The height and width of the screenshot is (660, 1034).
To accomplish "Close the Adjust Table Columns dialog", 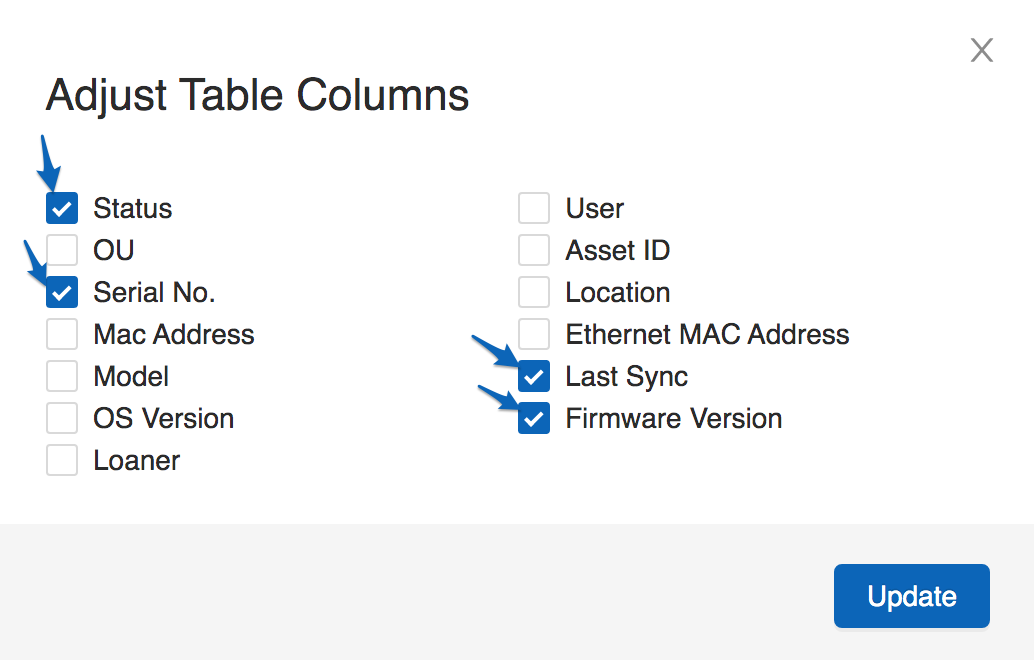I will [981, 51].
